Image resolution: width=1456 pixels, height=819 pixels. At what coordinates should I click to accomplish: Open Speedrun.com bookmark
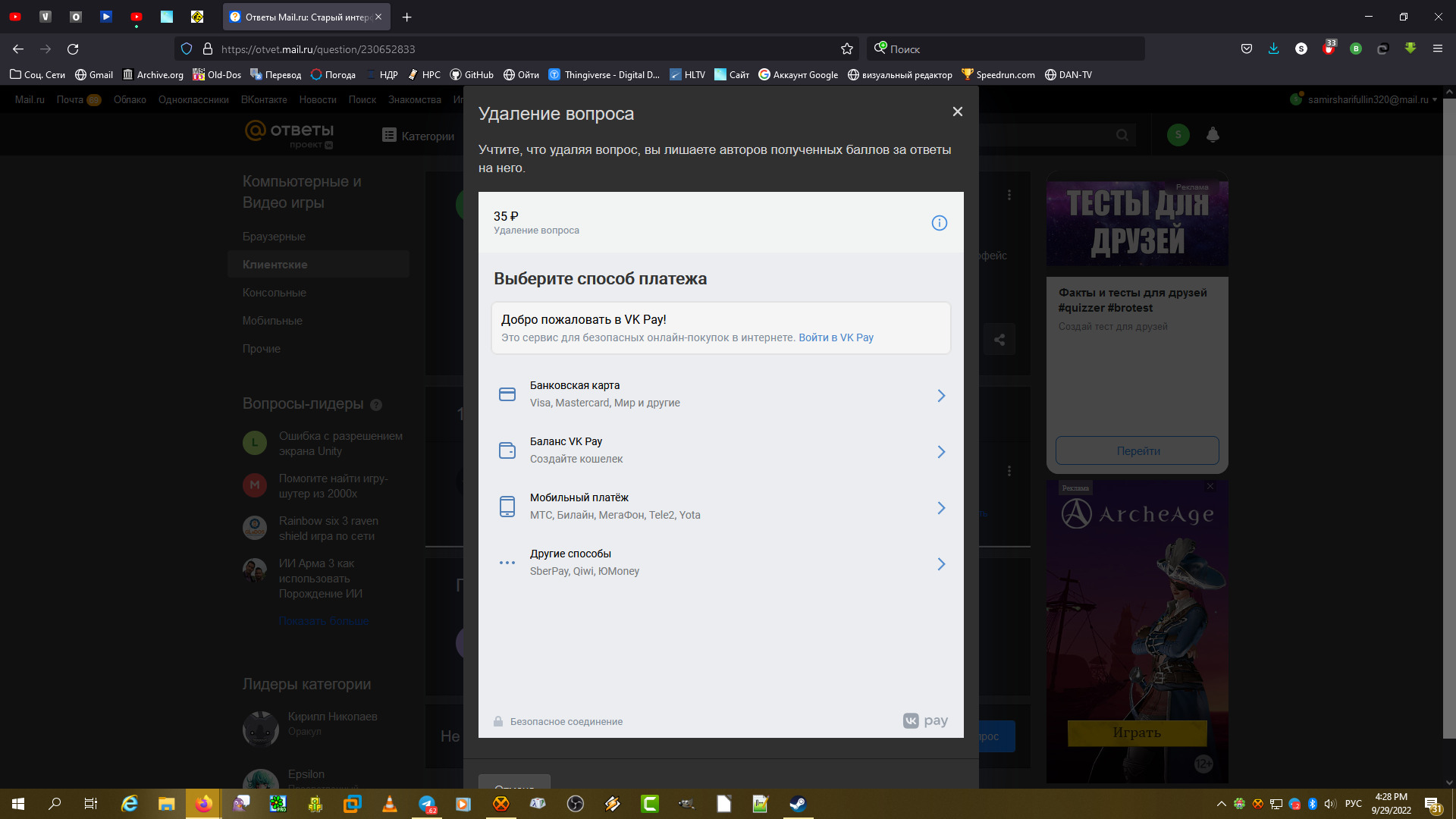[998, 74]
